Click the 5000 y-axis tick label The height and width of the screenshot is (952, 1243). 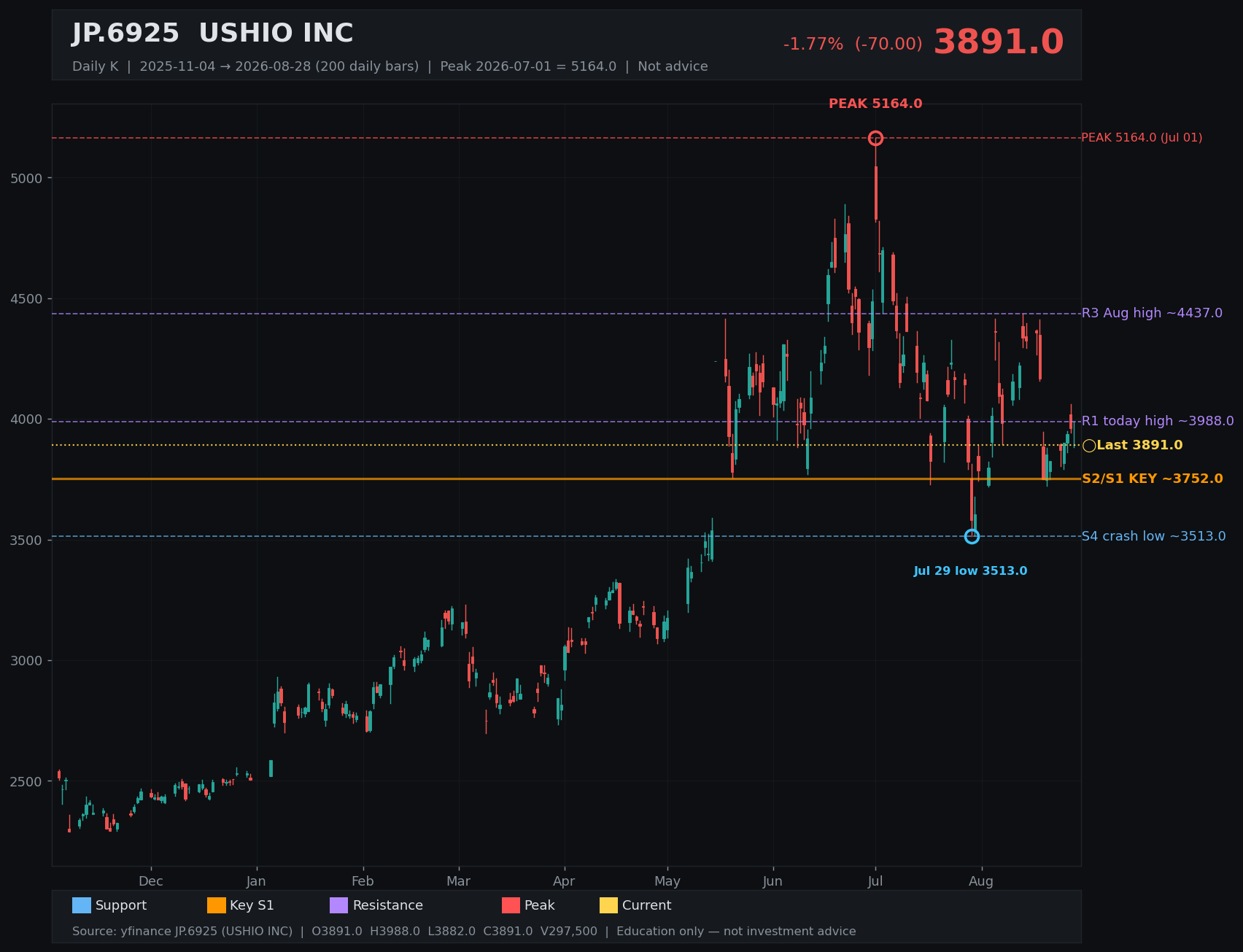tap(28, 178)
